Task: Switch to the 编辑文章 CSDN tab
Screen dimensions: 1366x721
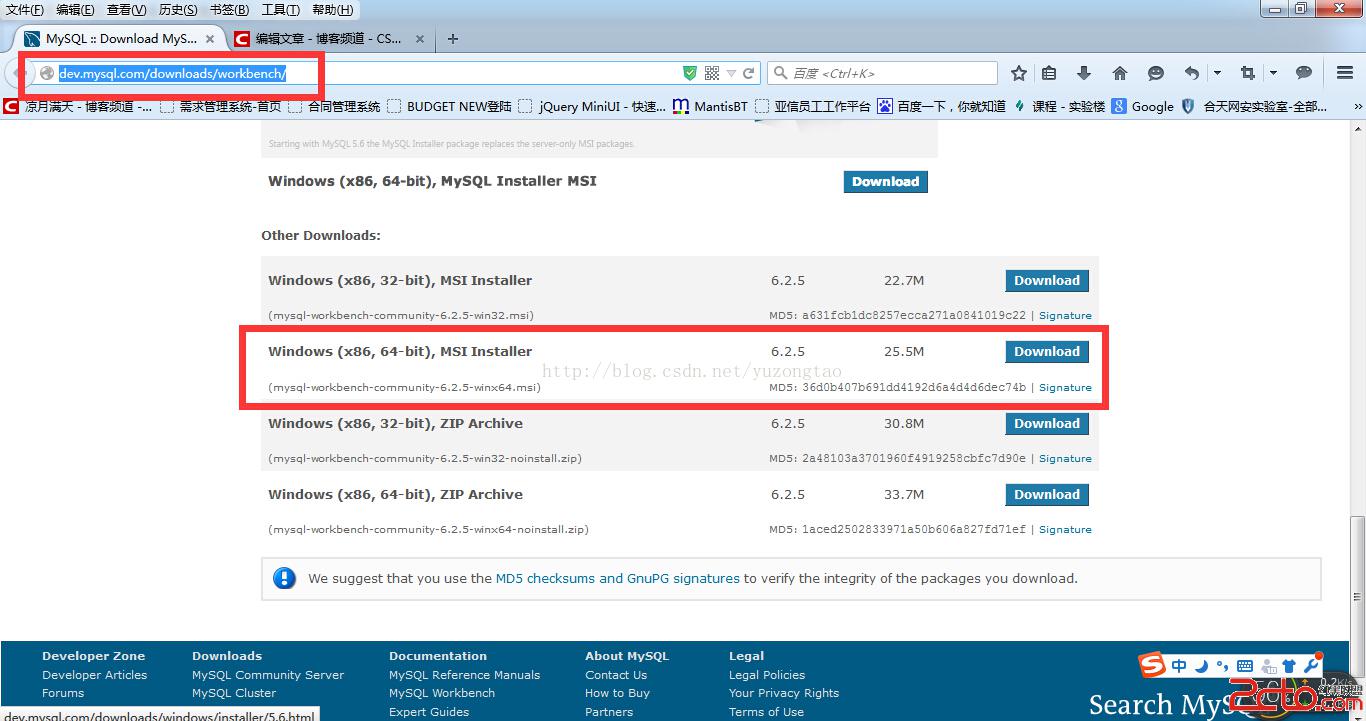Action: (x=327, y=39)
